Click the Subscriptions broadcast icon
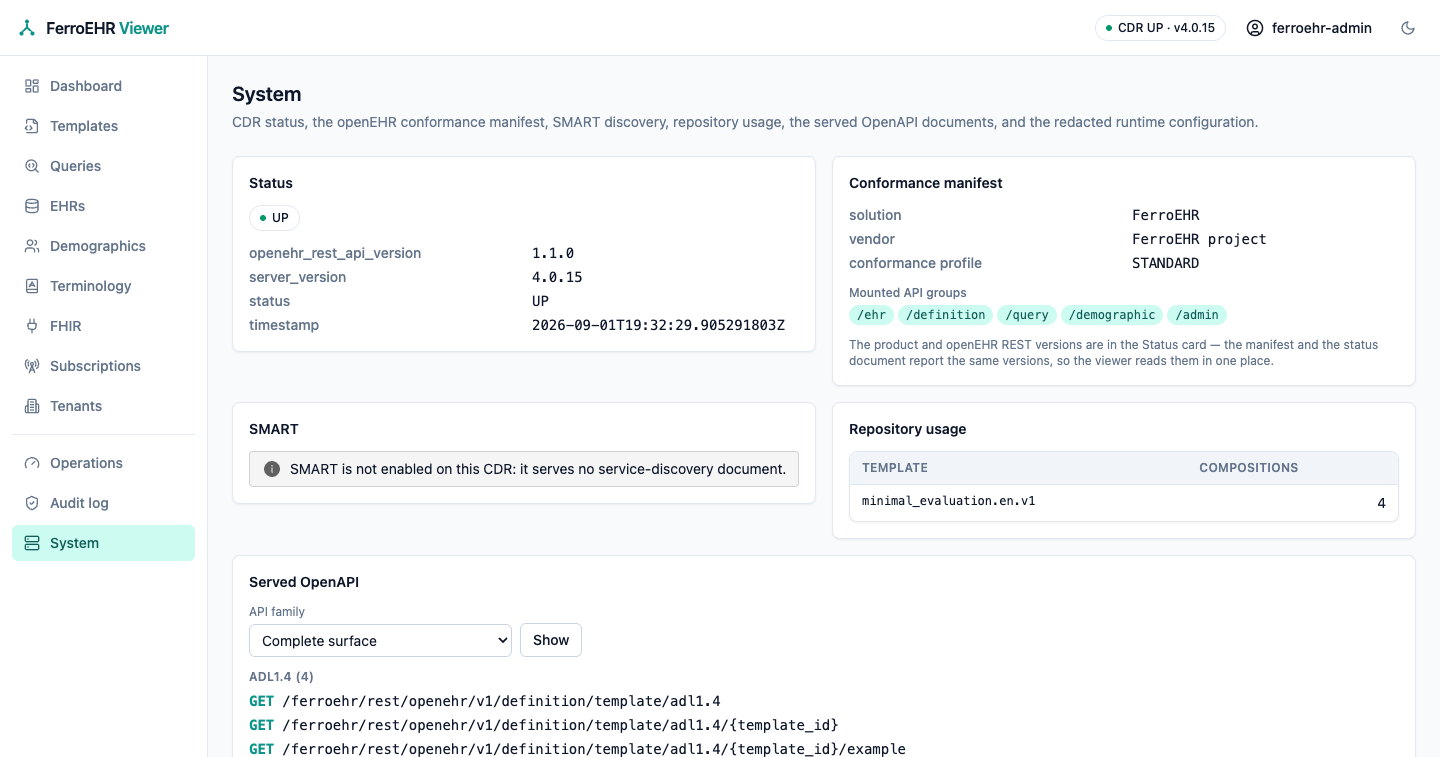The image size is (1440, 757). click(32, 366)
